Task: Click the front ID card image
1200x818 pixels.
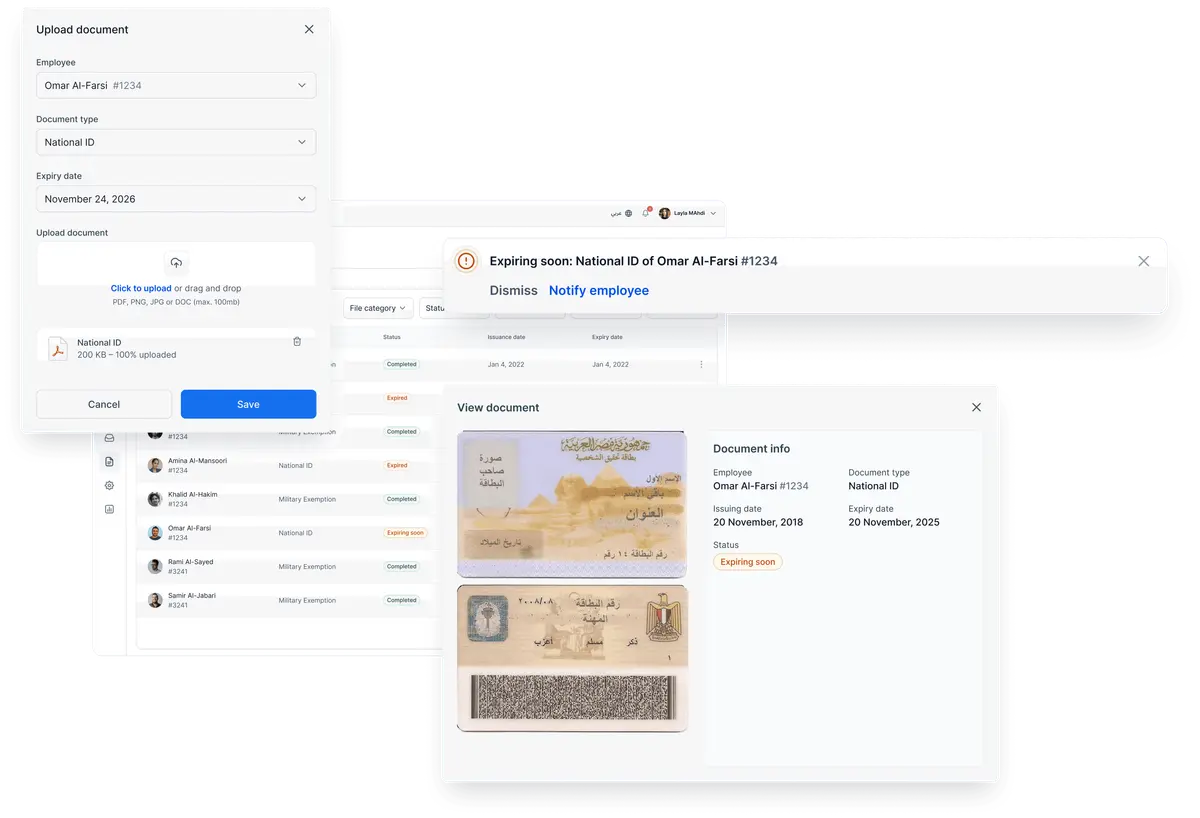Action: coord(571,504)
